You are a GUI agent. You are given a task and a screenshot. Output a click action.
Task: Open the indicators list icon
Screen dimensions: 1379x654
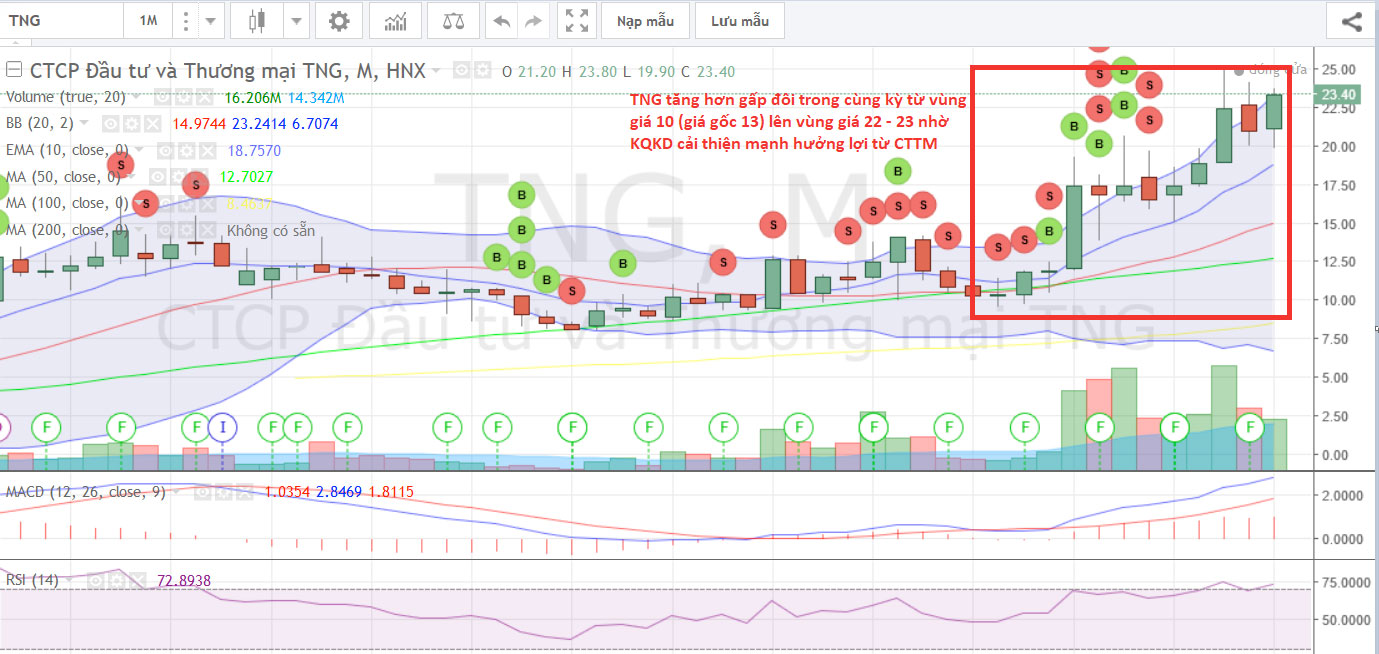click(395, 20)
